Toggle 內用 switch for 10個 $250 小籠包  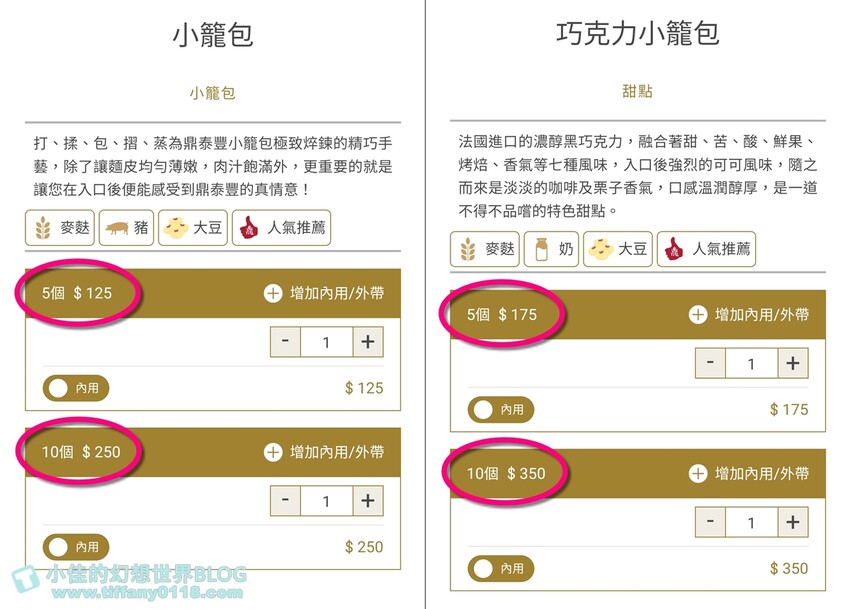click(x=76, y=547)
